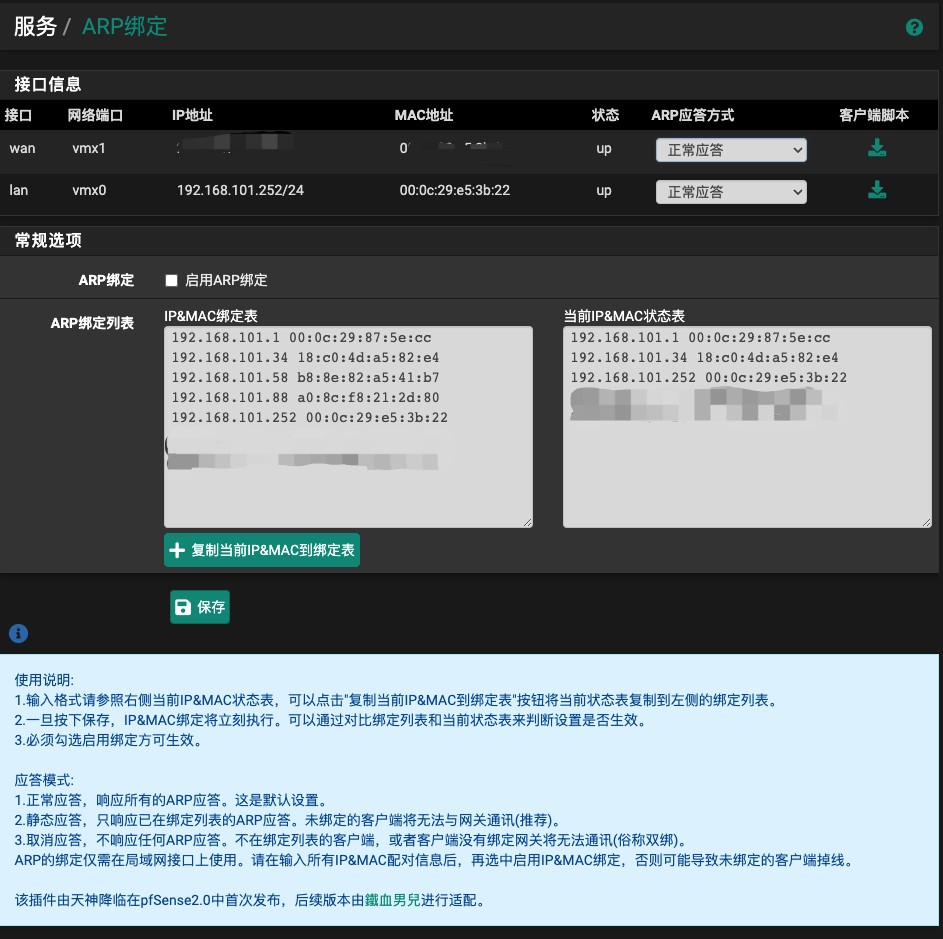Click resize handle of 当前IP&MAC状态表 textarea

click(x=926, y=522)
